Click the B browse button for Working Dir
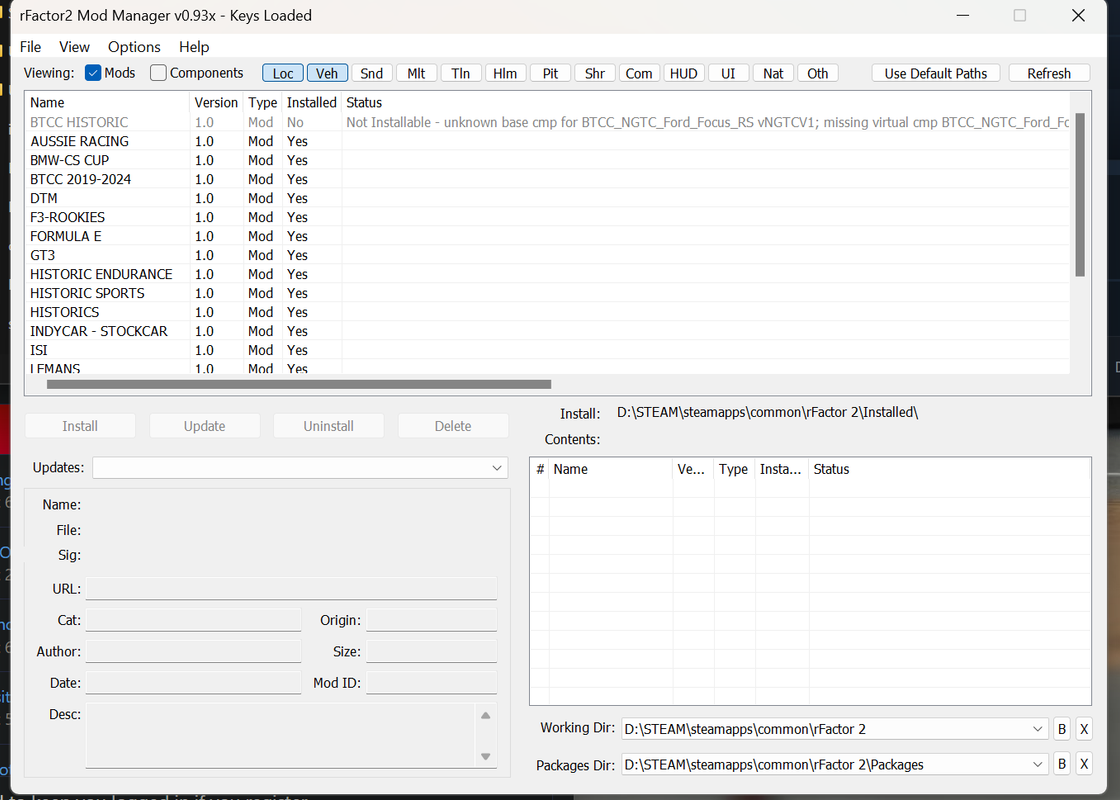 (x=1061, y=729)
